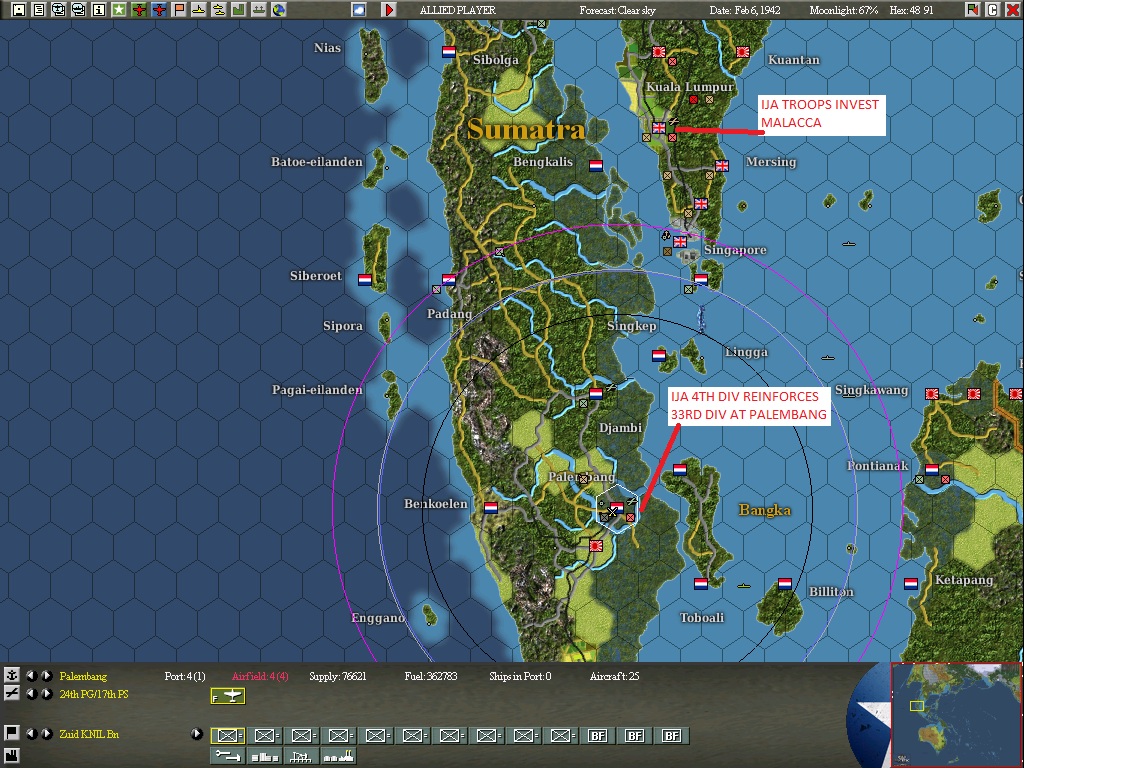Click the Palembang base name in info panel
Viewport: 1137px width, 774px height.
tap(83, 676)
